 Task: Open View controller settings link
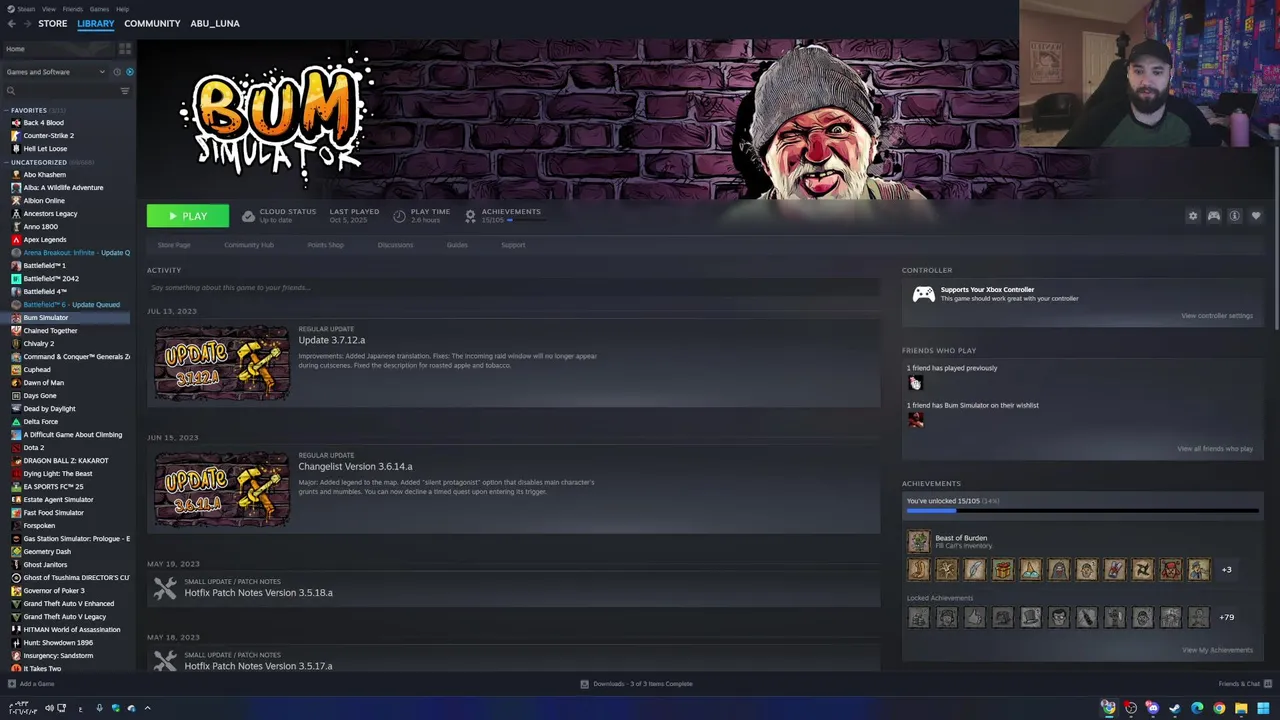[1217, 316]
